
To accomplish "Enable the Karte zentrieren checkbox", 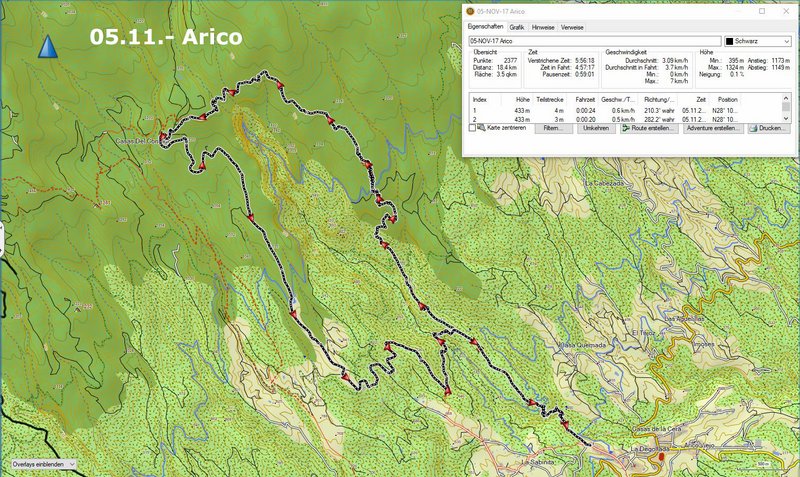I will 472,129.
